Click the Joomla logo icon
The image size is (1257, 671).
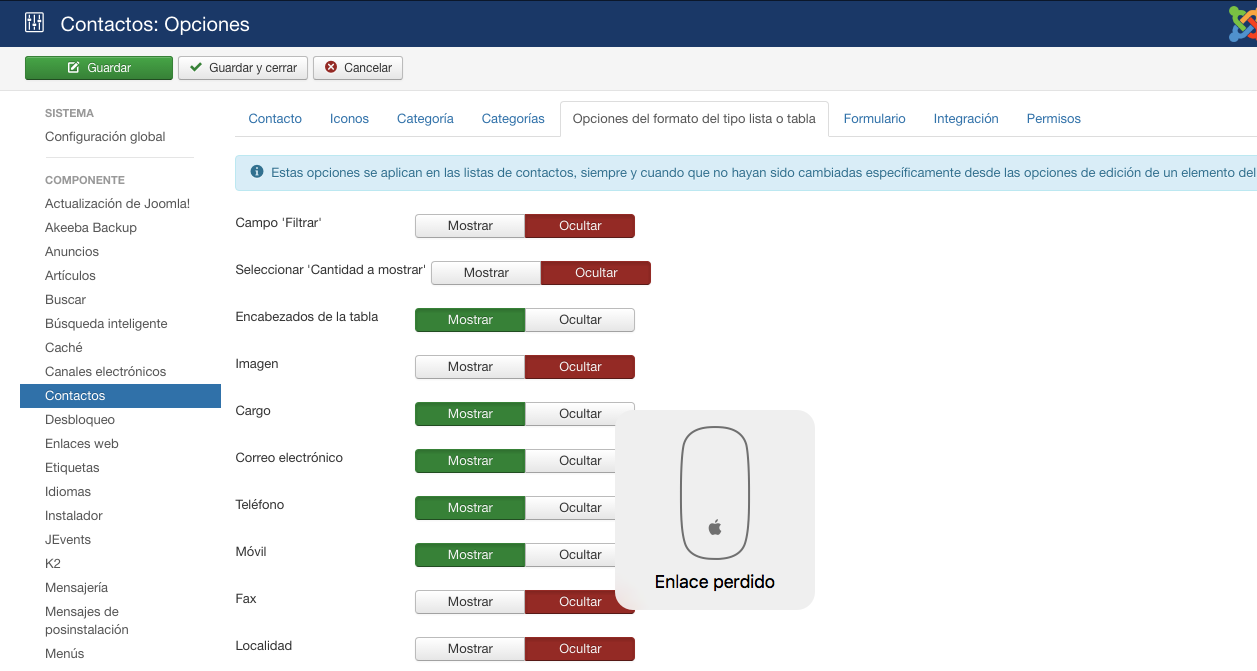pyautogui.click(x=1242, y=24)
